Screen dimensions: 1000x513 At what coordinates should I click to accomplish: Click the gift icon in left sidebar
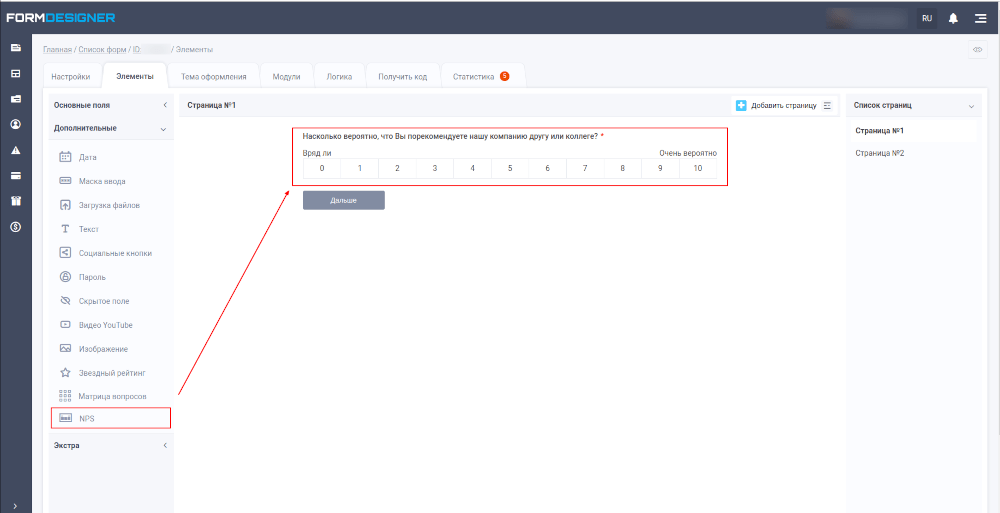(x=15, y=201)
